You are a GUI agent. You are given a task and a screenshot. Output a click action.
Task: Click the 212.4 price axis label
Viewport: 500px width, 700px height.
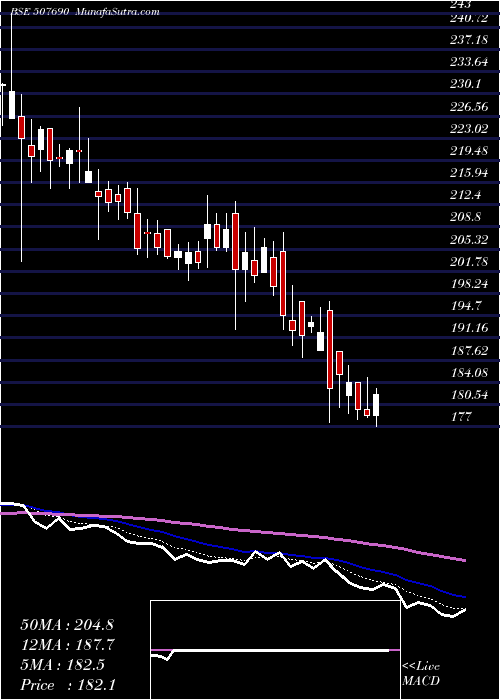click(465, 196)
